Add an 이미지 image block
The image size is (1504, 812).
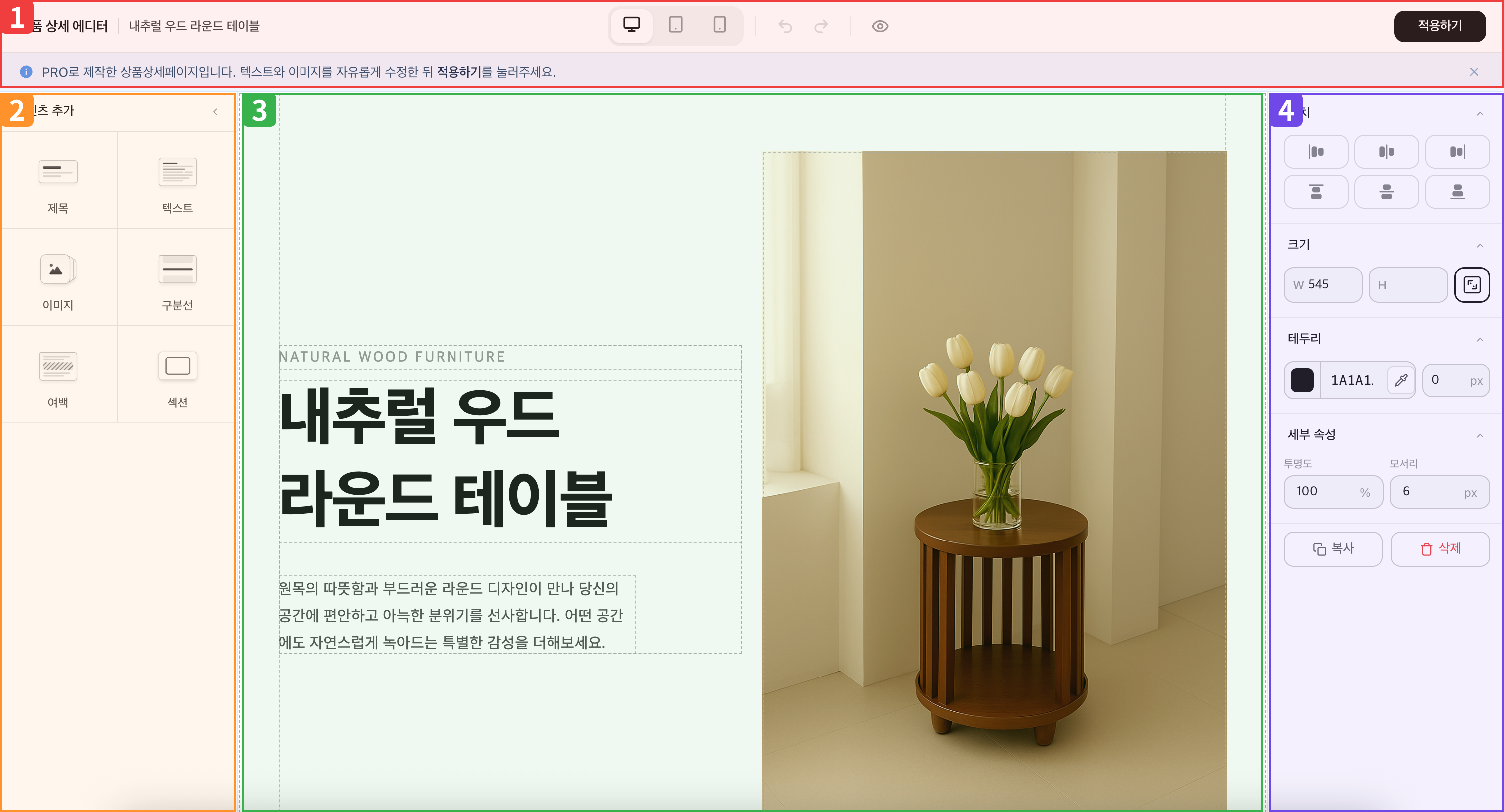[x=58, y=278]
